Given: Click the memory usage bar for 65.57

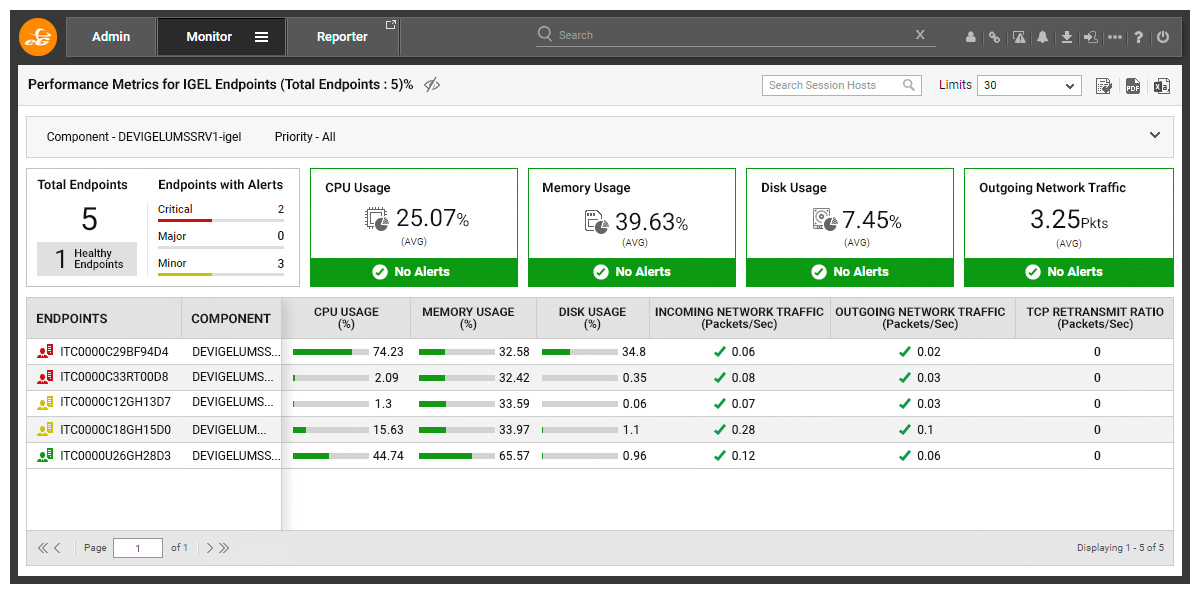Looking at the screenshot, I should pos(456,456).
